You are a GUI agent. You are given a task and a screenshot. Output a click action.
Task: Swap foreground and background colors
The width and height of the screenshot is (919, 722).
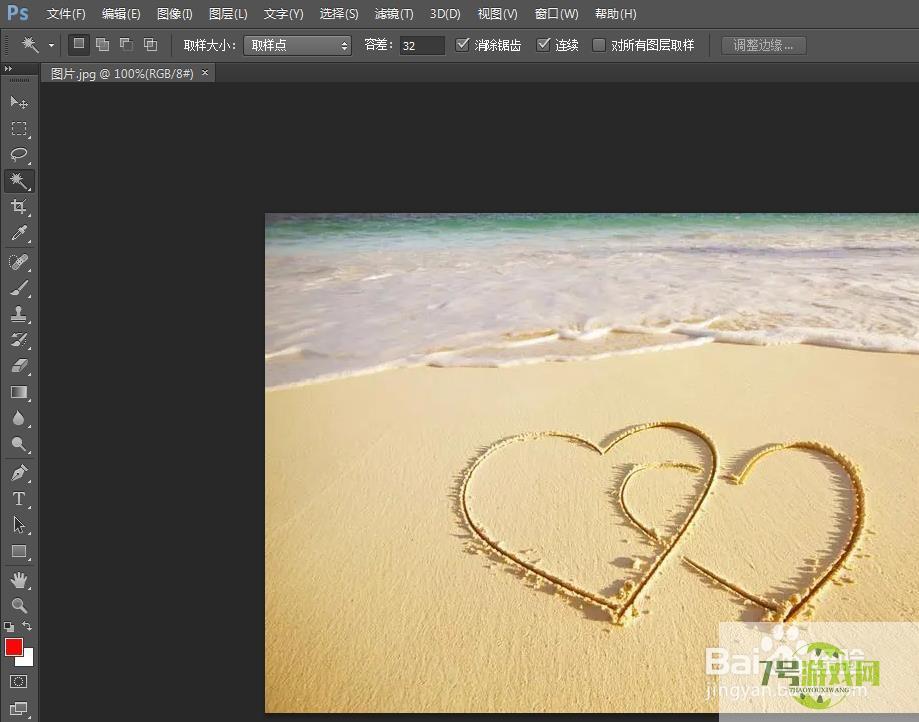[27, 626]
